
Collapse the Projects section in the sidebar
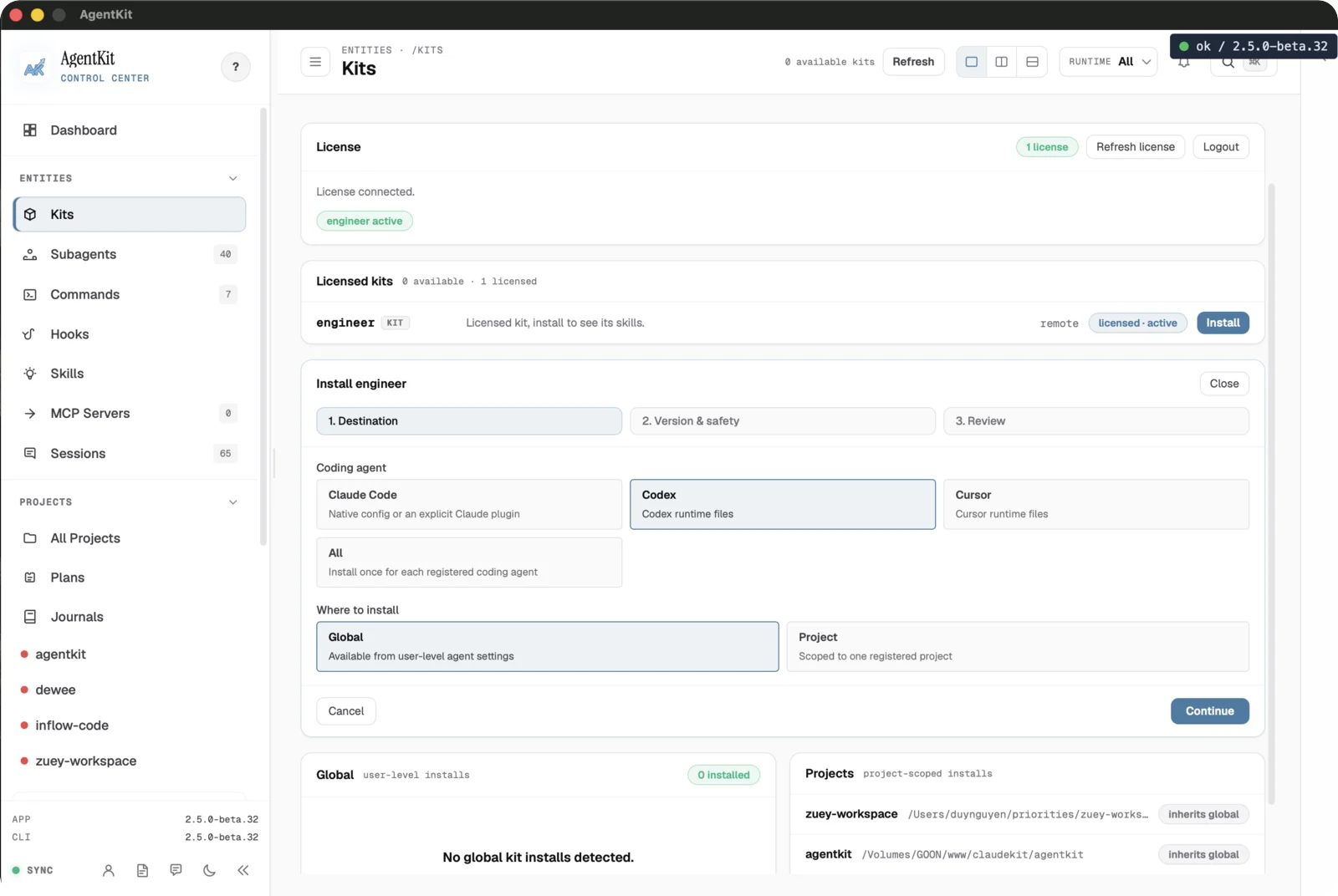[233, 502]
